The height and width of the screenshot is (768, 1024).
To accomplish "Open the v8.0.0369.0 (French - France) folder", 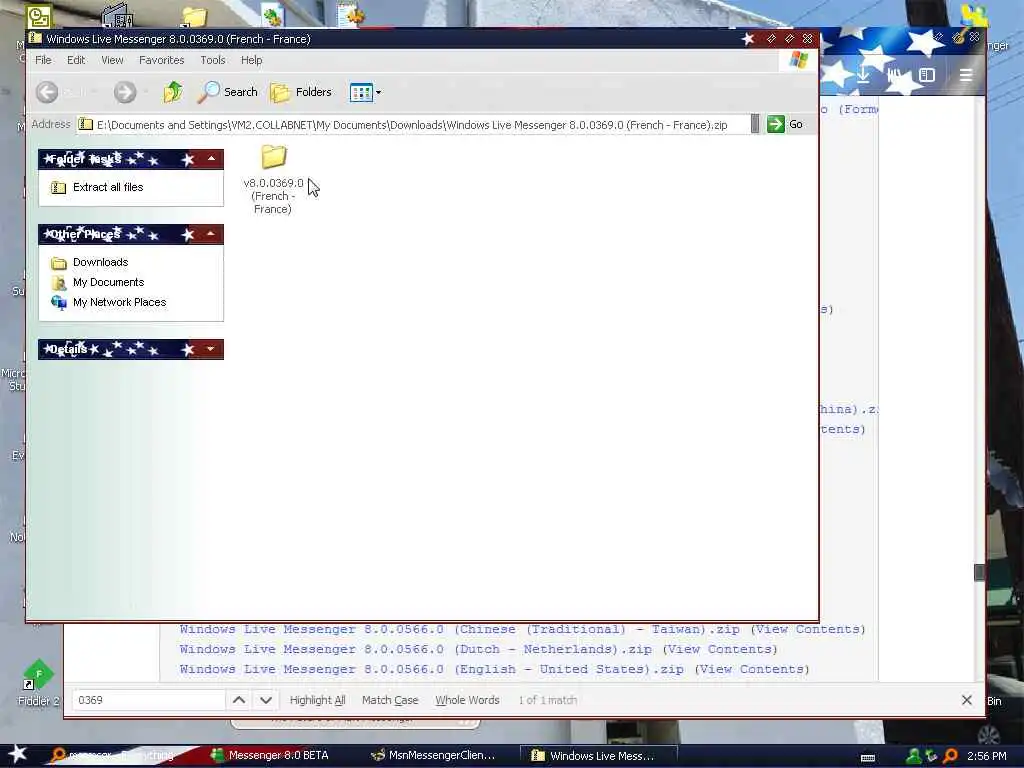I will pos(273,179).
